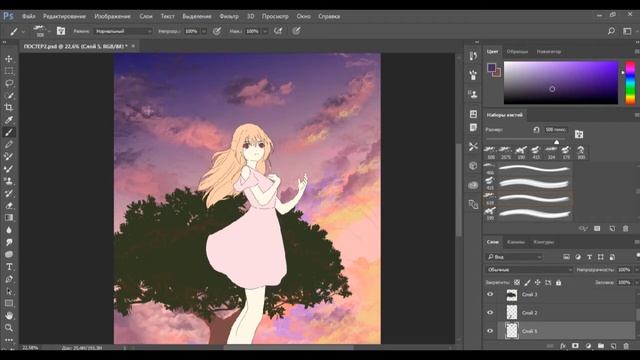640x360 pixels.
Task: Select the Eraser tool
Action: coord(9,205)
